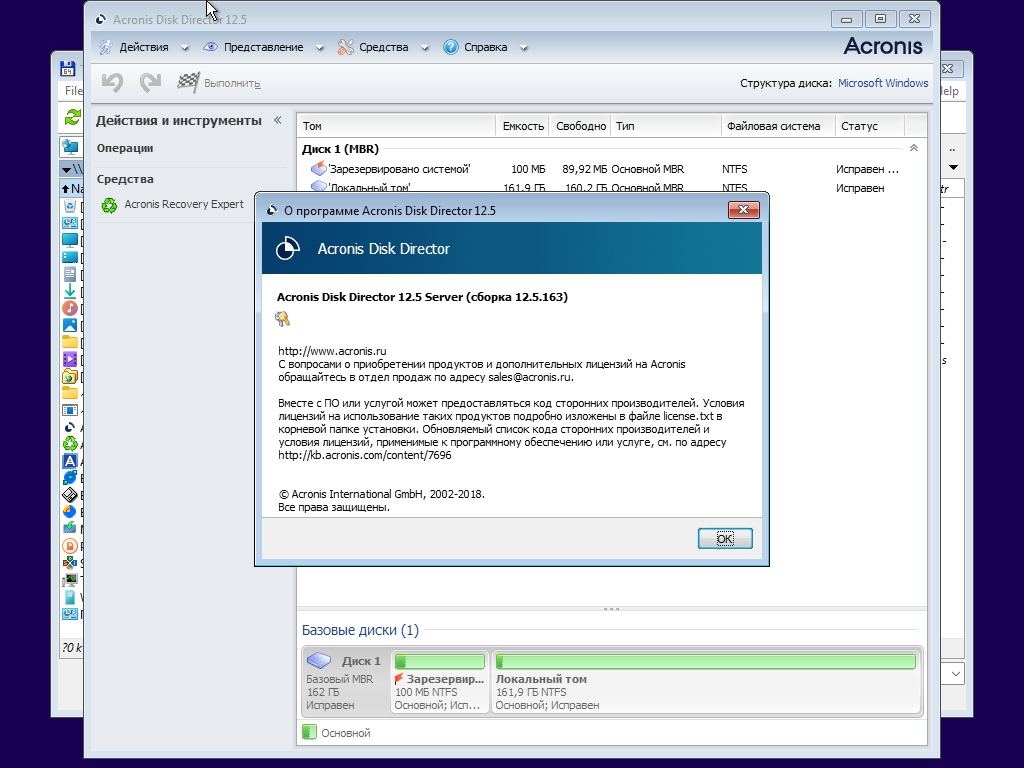Viewport: 1024px width, 768px height.
Task: Select the blue letter A app icon in background list
Action: point(70,461)
